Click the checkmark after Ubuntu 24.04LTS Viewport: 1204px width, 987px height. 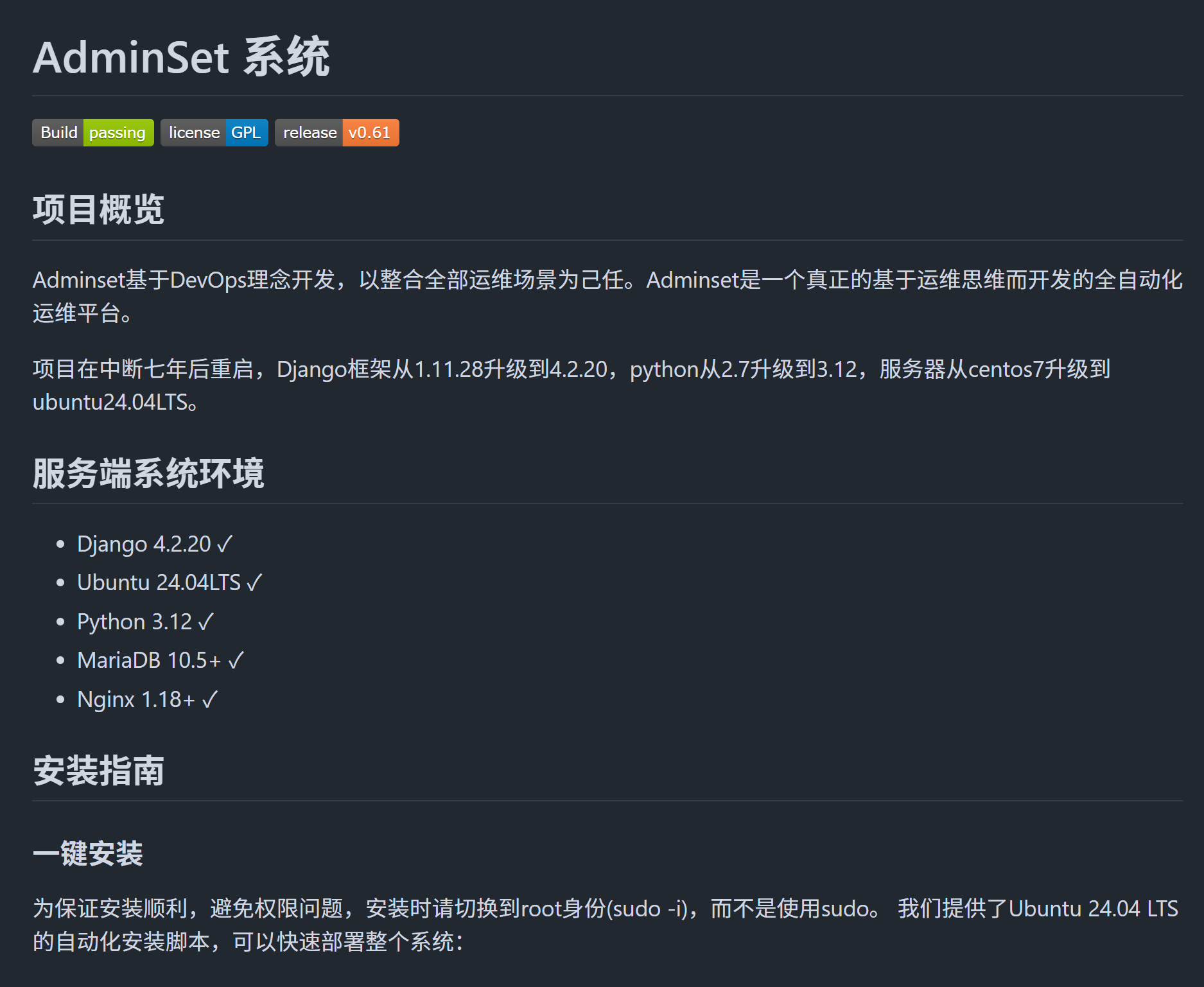[254, 583]
